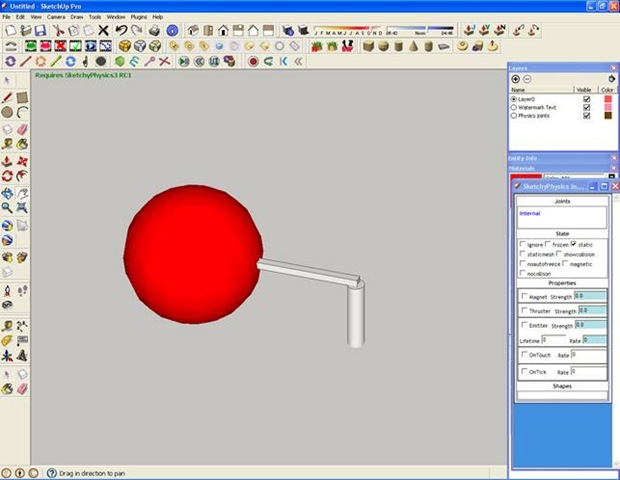Make Physics joints the active layer
This screenshot has width=620, height=480.
[514, 116]
